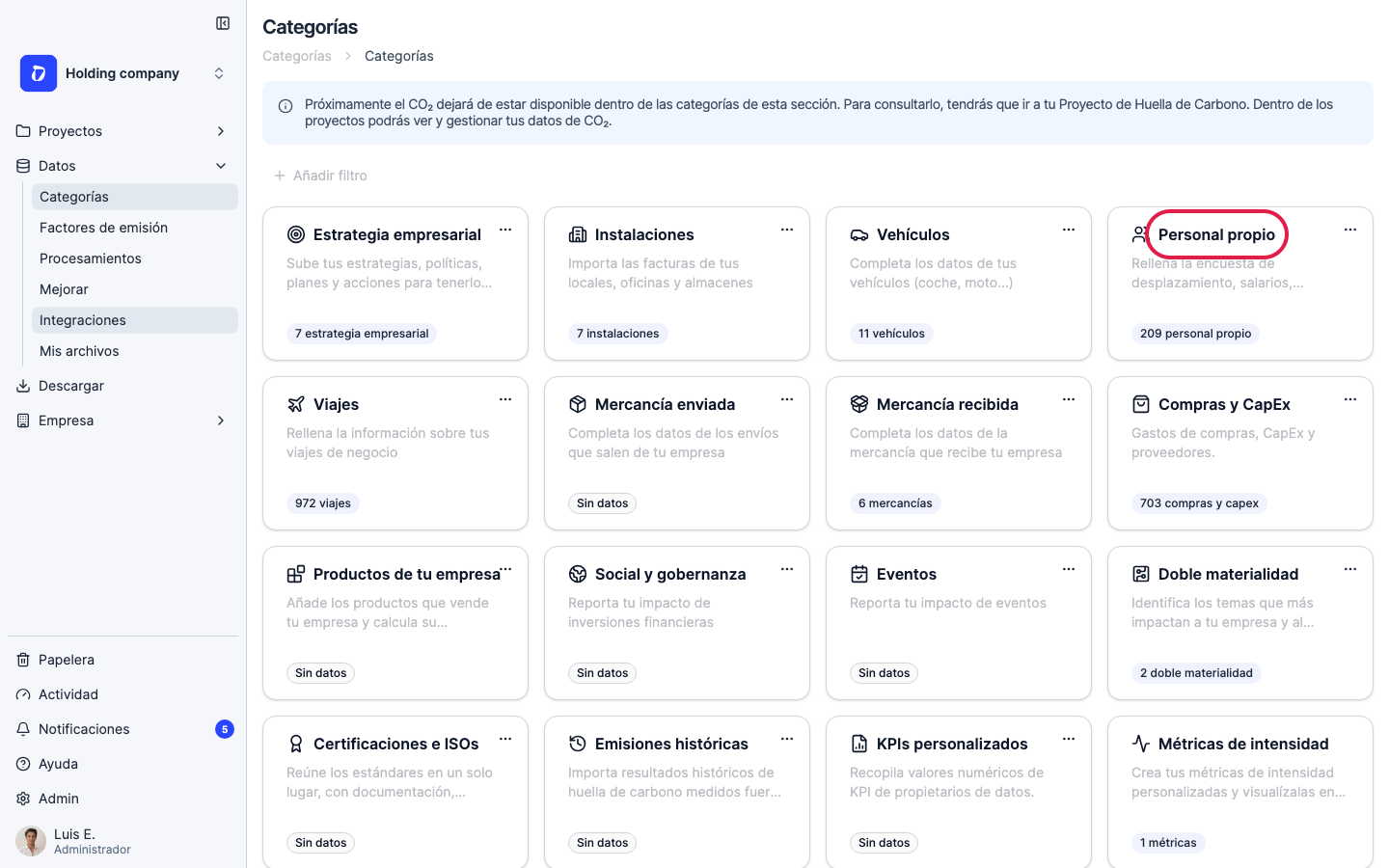Viewport: 1389px width, 868px height.
Task: Click the Holding company logo icon
Action: point(39,73)
